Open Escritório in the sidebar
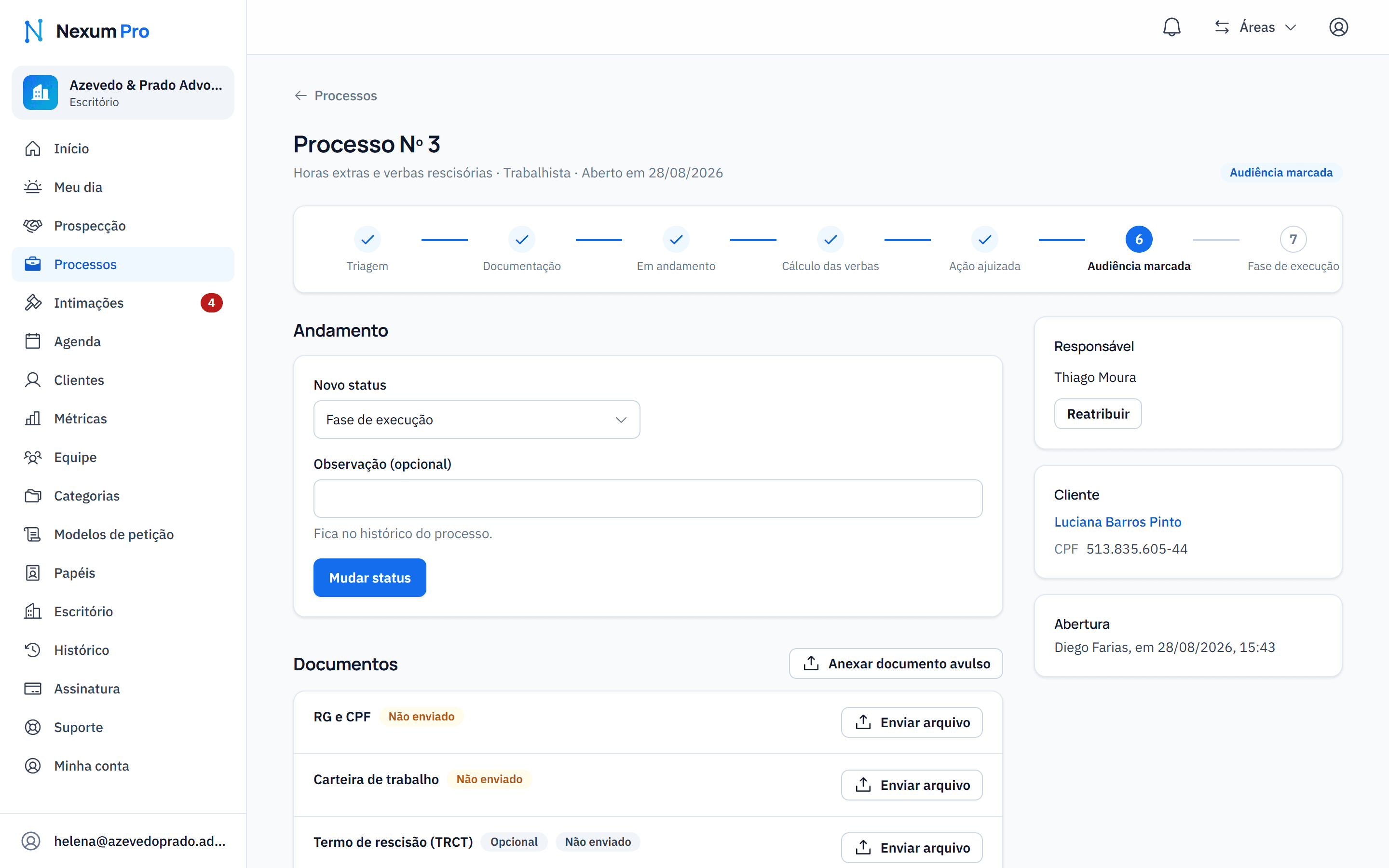Image resolution: width=1389 pixels, height=868 pixels. pyautogui.click(x=123, y=611)
